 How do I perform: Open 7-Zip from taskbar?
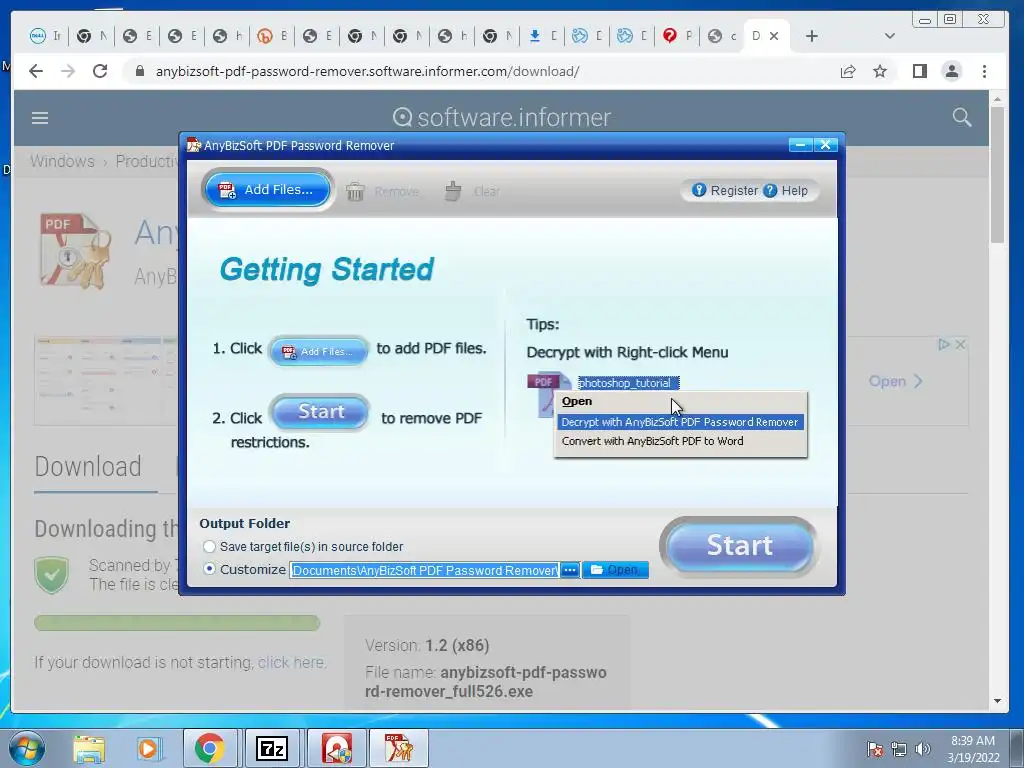[272, 748]
